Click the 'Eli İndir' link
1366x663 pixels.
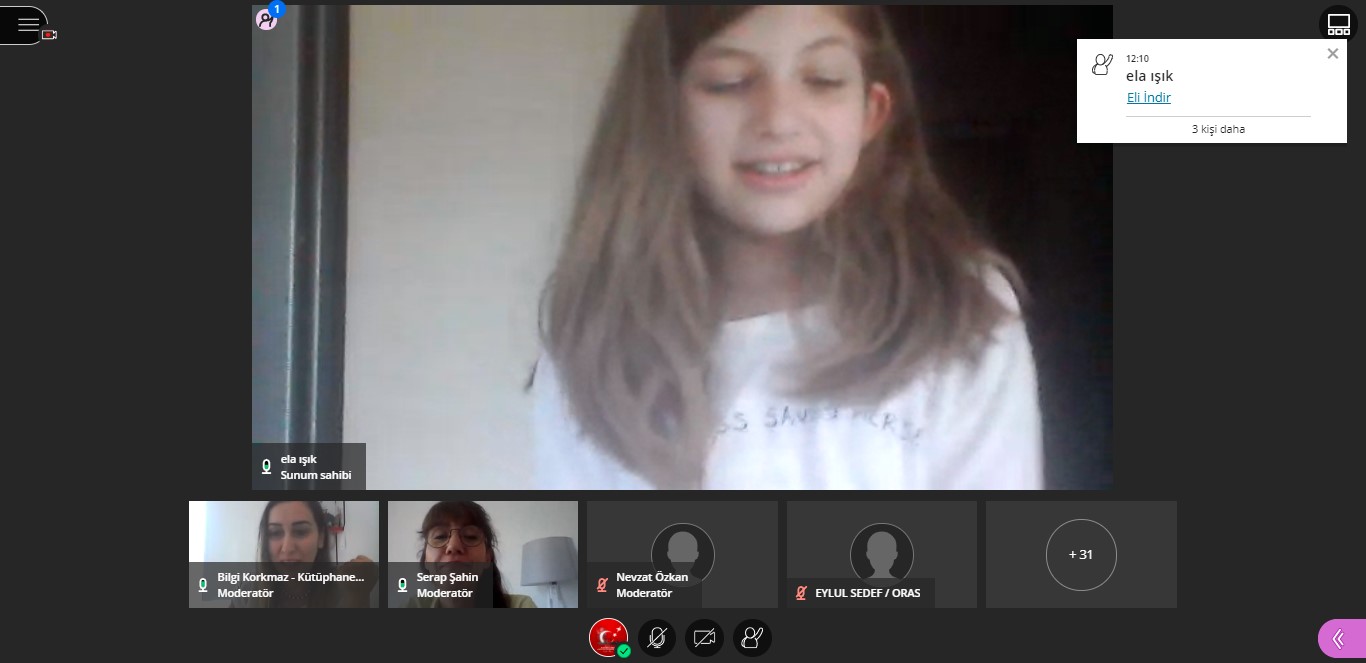coord(1148,98)
